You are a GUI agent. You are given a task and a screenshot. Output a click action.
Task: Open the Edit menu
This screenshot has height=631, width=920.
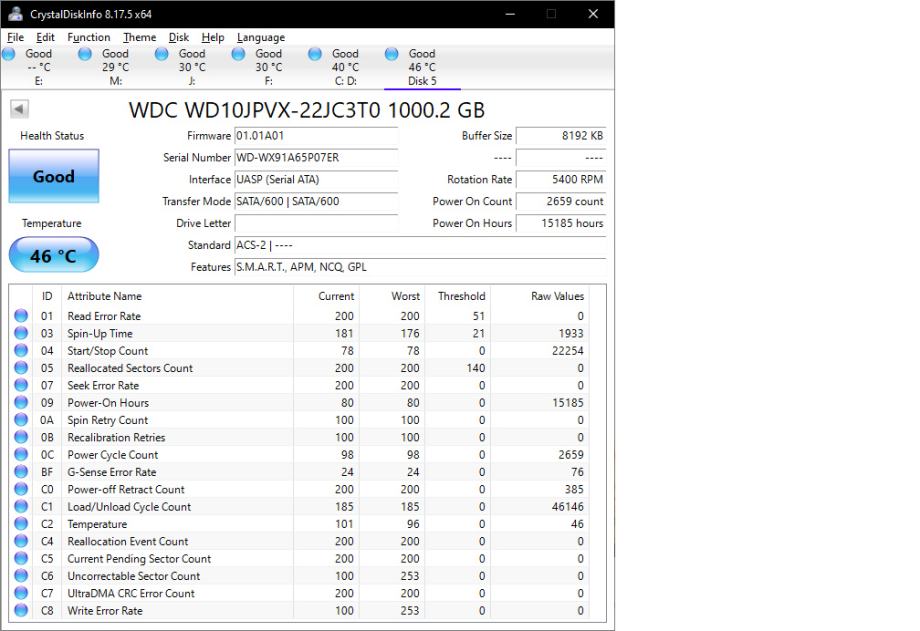click(x=45, y=37)
